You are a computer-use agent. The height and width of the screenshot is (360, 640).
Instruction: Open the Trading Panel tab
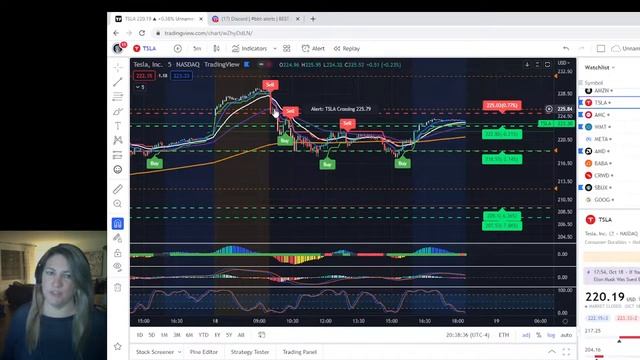300,352
